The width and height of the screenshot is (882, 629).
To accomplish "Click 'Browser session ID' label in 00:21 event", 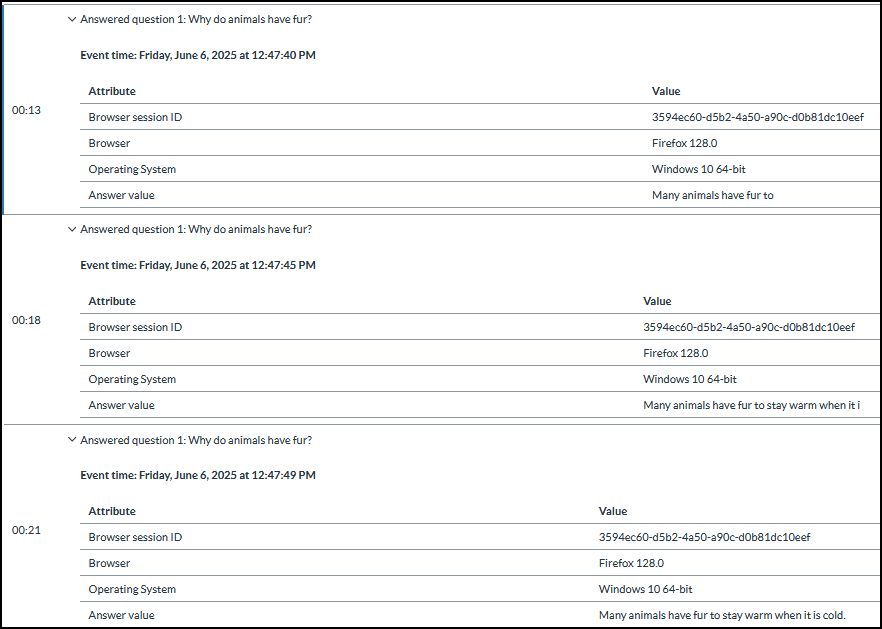I will (x=135, y=537).
